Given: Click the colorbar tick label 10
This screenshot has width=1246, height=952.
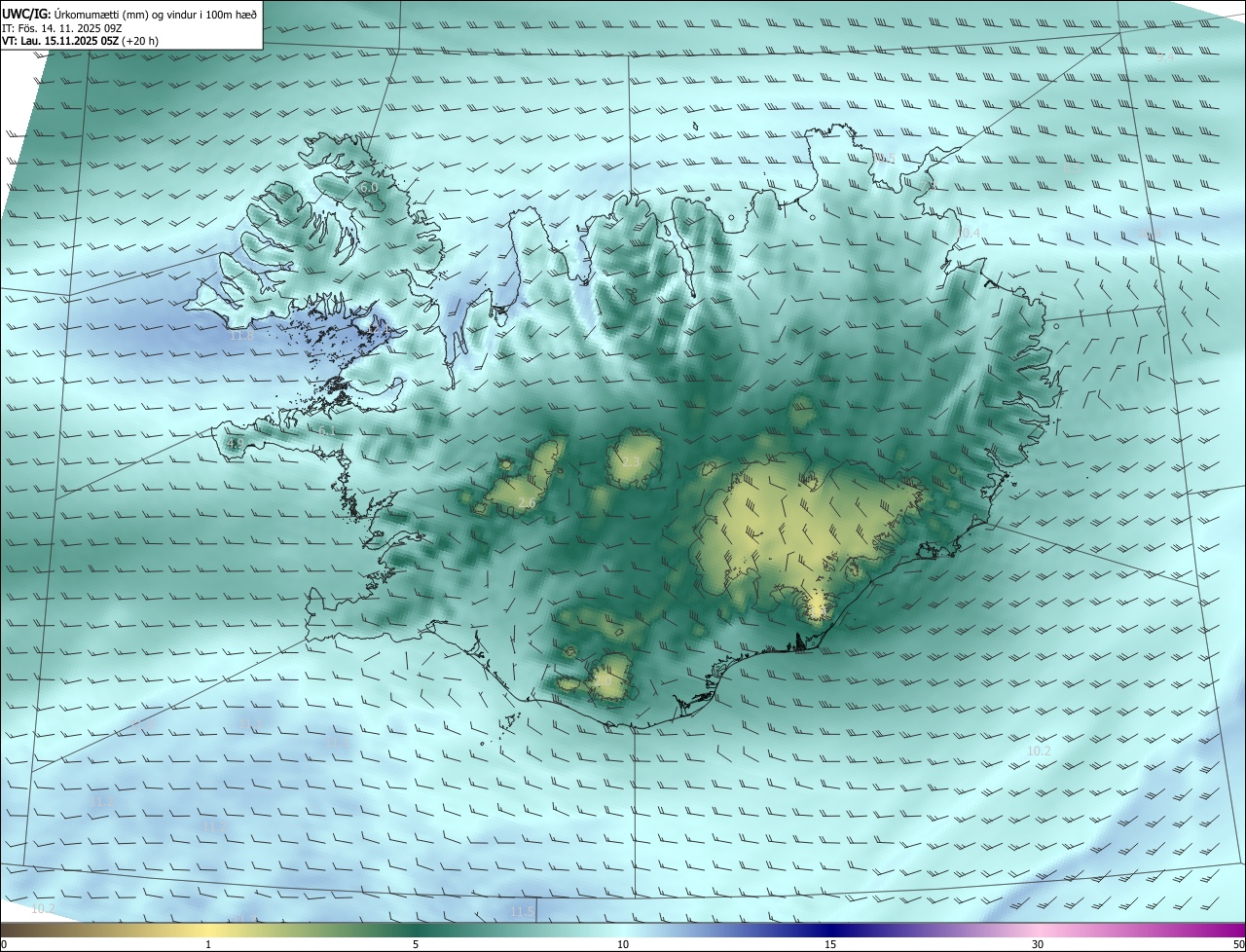Looking at the screenshot, I should (x=623, y=944).
